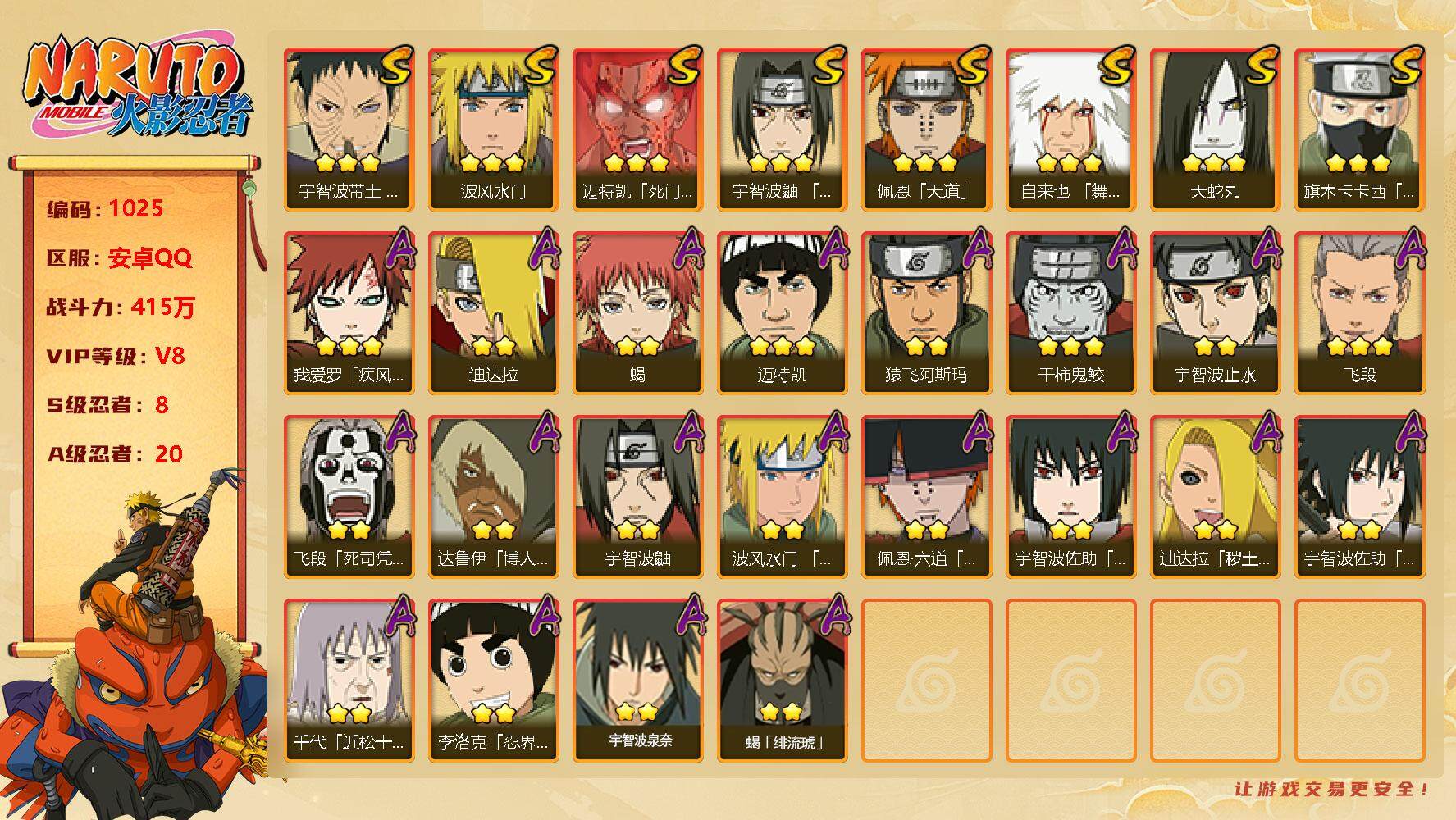Select the 波风水门 S-rank ninja card
The width and height of the screenshot is (1456, 820).
coord(493,130)
